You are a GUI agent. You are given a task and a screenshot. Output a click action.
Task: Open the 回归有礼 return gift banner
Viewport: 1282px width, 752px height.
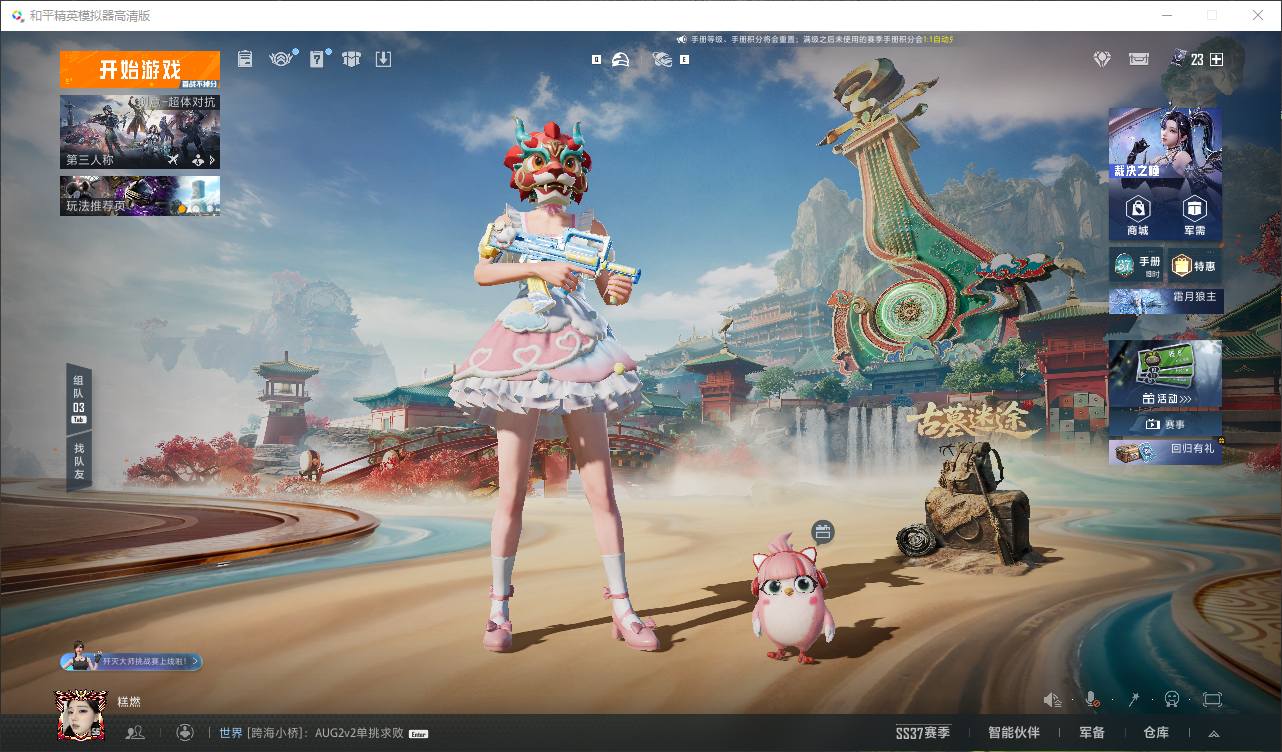click(1165, 451)
